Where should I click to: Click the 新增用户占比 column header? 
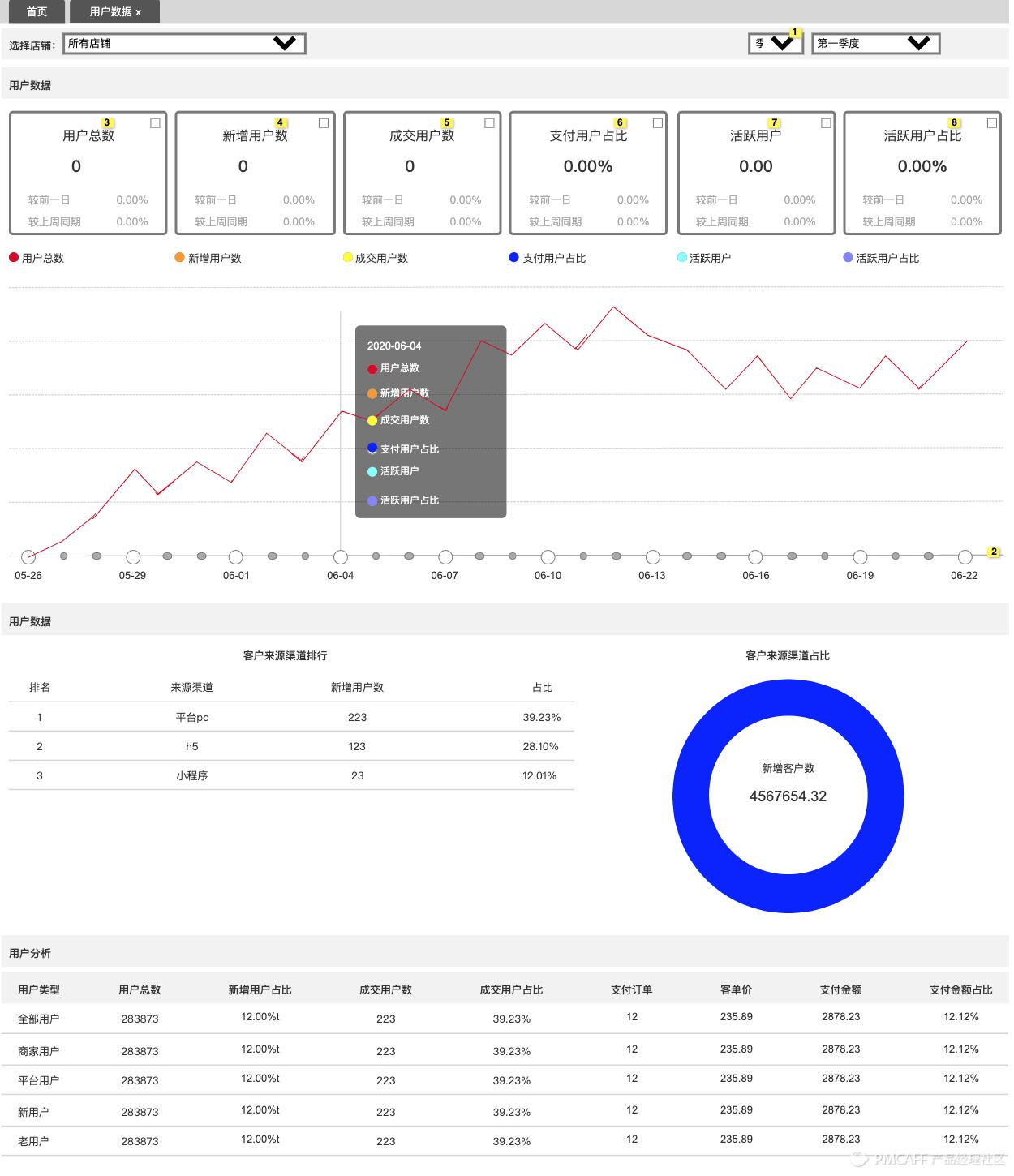click(260, 989)
